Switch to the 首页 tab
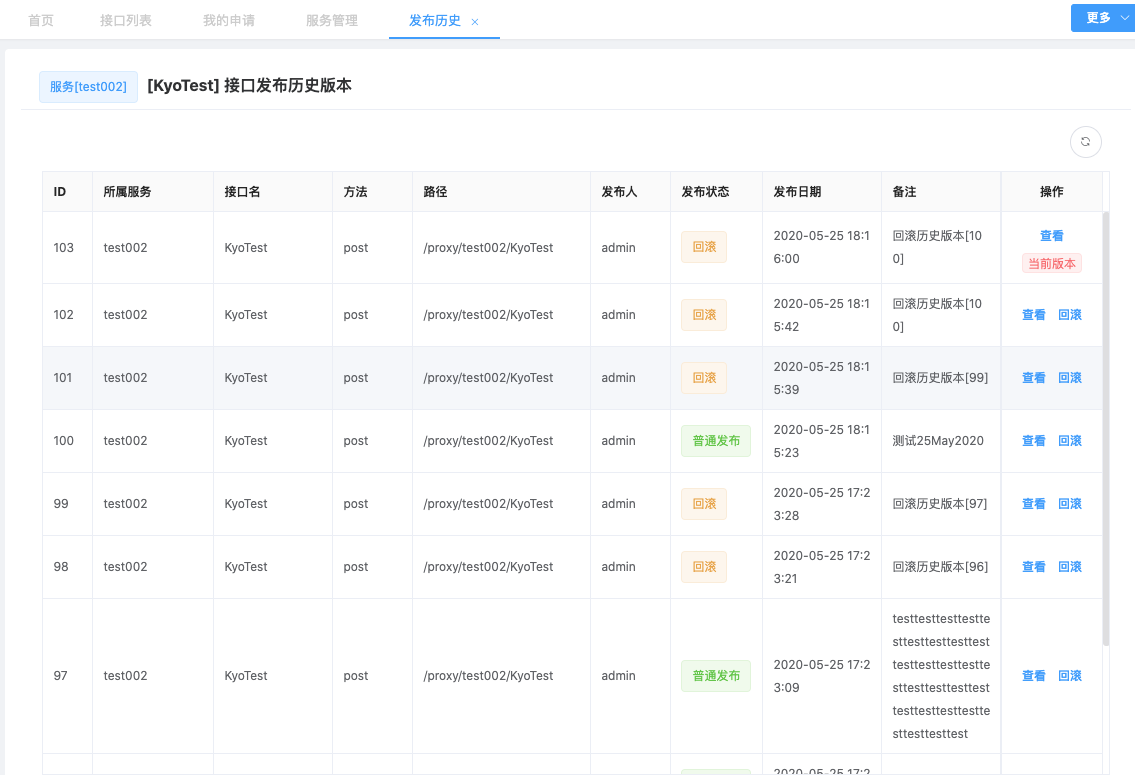 pyautogui.click(x=41, y=20)
